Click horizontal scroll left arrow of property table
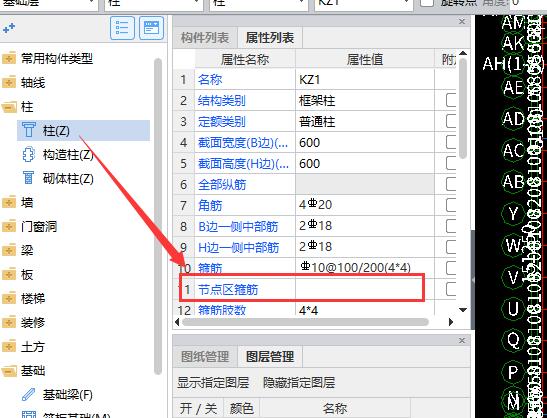This screenshot has width=547, height=418. [x=177, y=322]
